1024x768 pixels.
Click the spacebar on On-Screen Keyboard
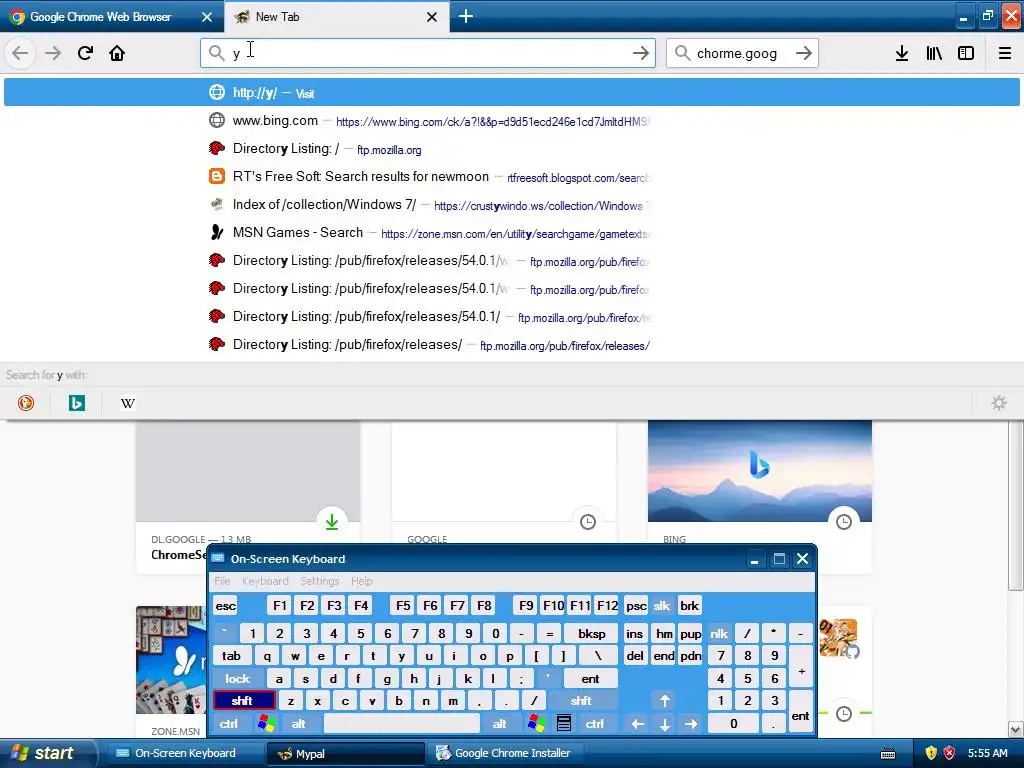tap(402, 724)
